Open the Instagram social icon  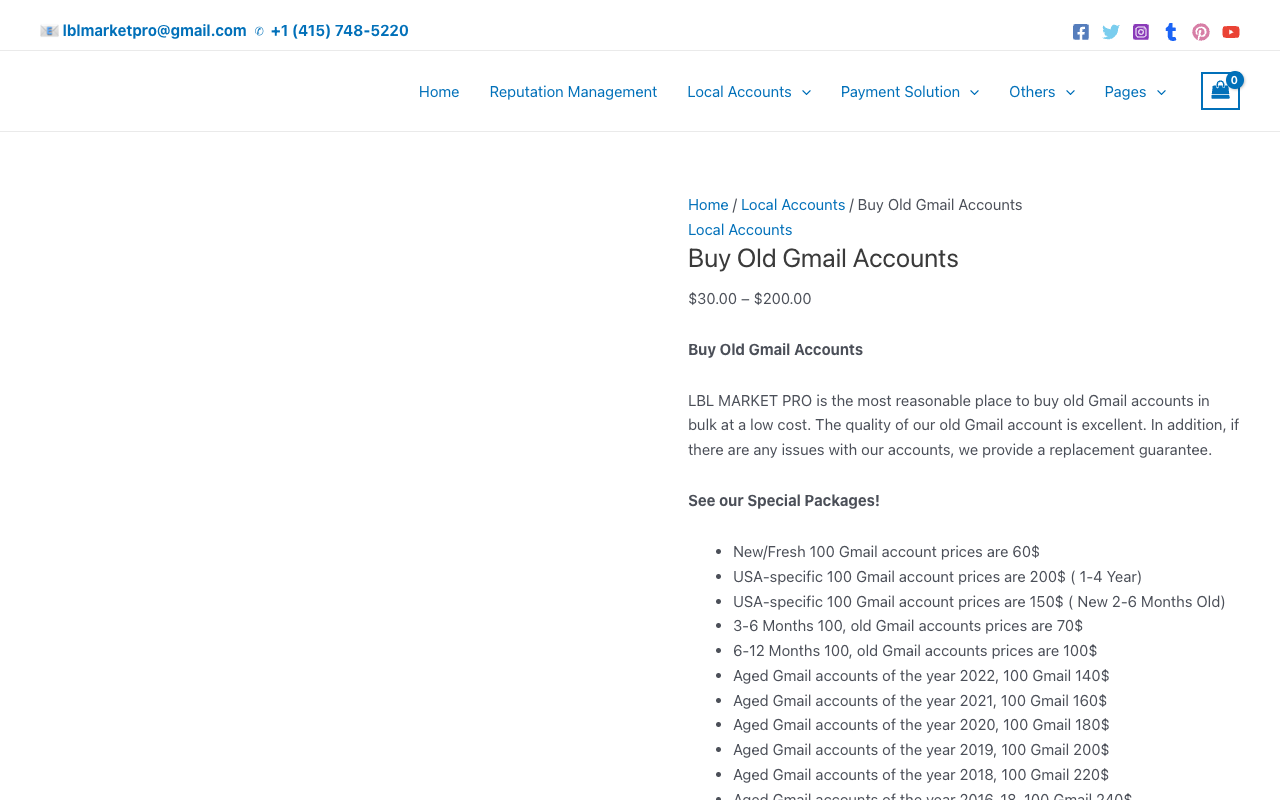point(1141,32)
